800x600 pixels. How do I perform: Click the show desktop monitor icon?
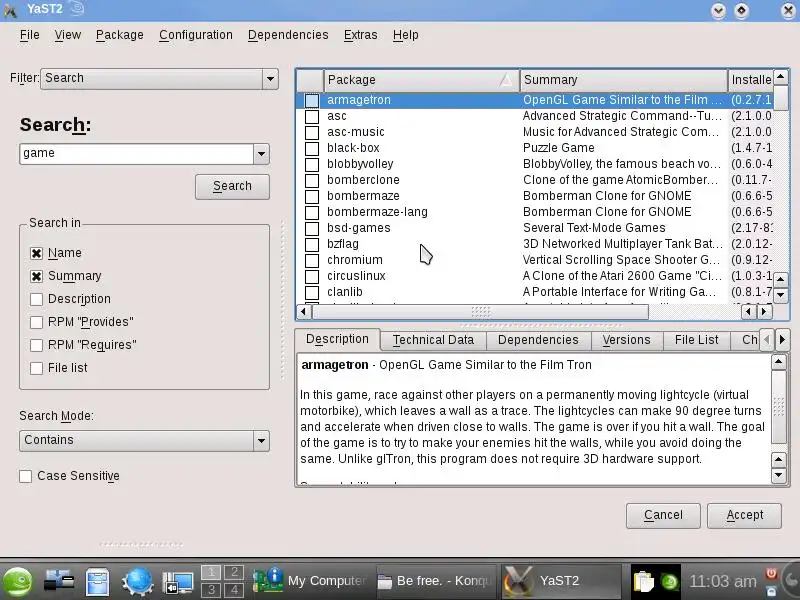(177, 583)
